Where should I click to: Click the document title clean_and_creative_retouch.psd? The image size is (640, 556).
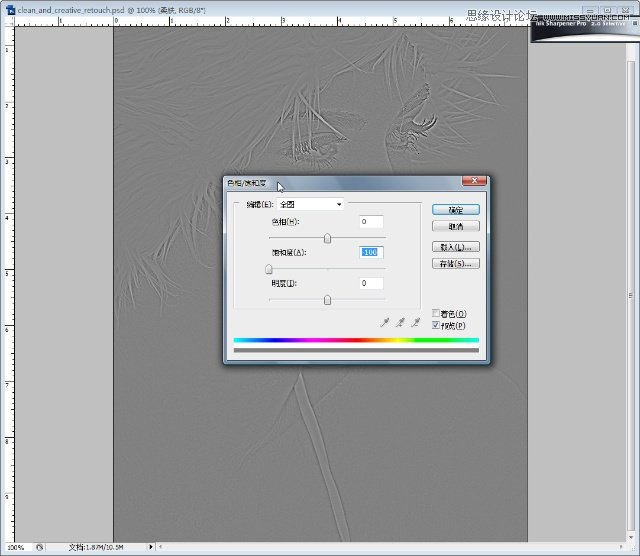[x=71, y=10]
